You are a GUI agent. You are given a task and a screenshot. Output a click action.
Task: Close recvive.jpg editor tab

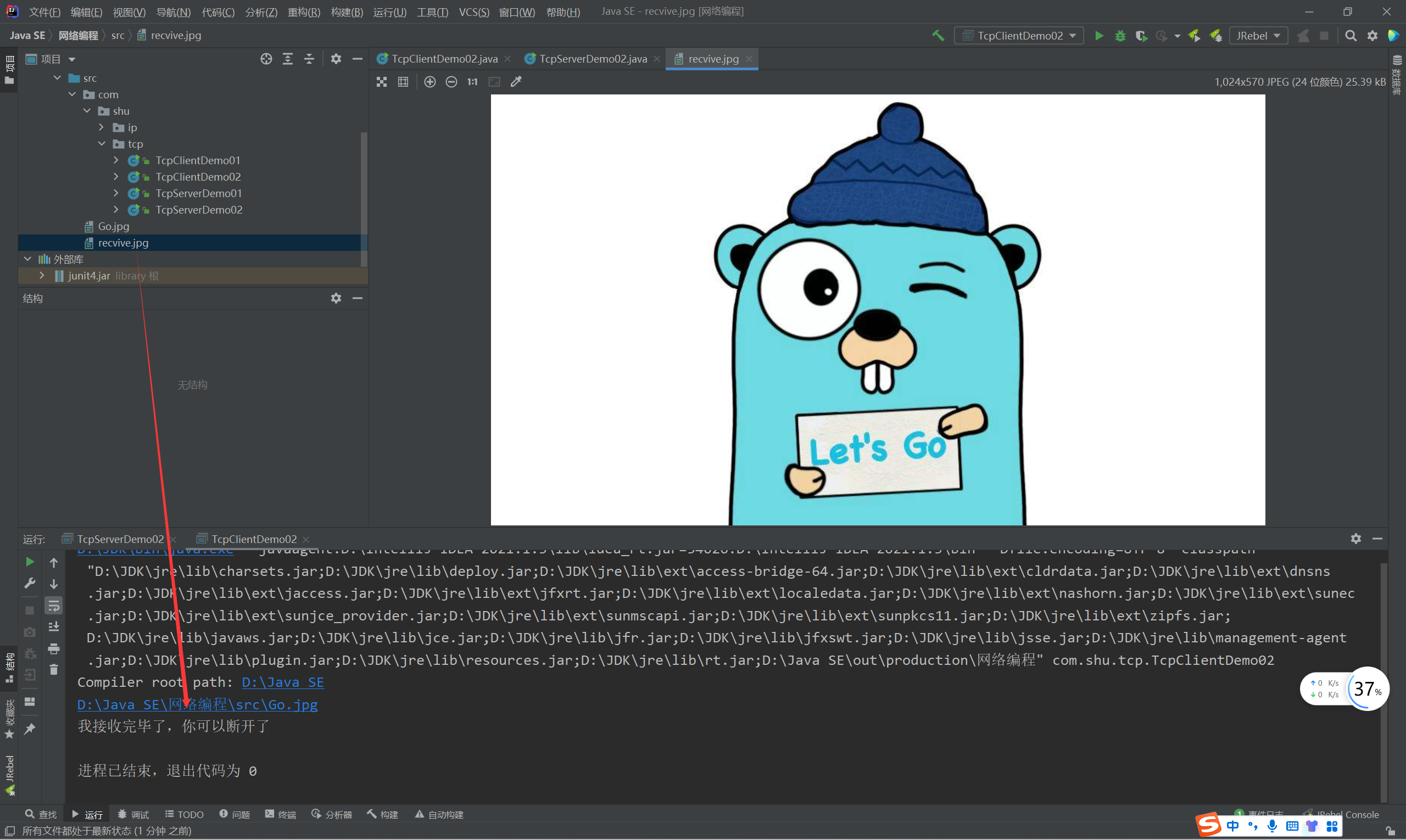pos(749,59)
